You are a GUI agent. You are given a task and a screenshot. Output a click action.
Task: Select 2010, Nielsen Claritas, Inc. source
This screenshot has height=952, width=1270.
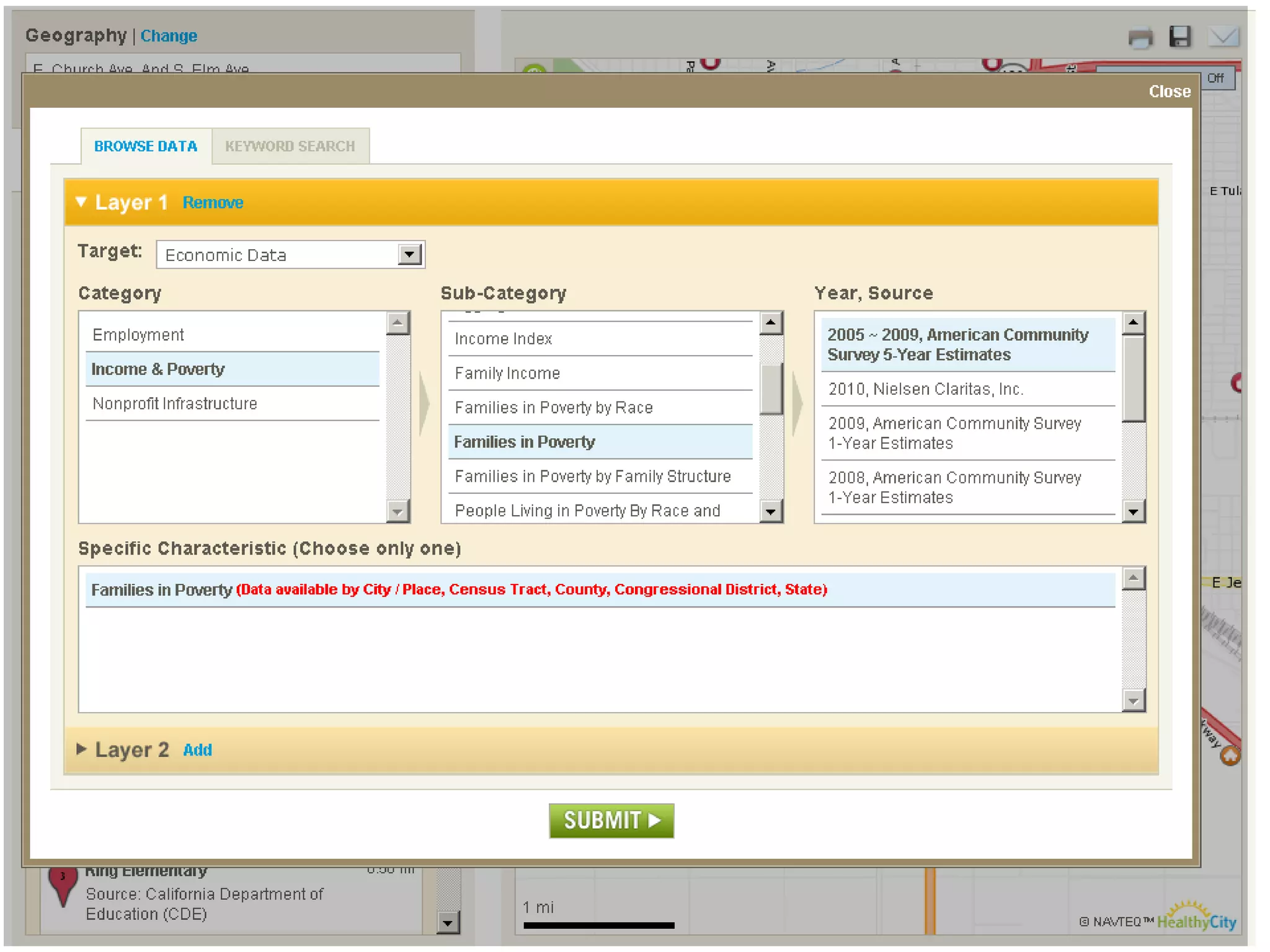point(925,389)
